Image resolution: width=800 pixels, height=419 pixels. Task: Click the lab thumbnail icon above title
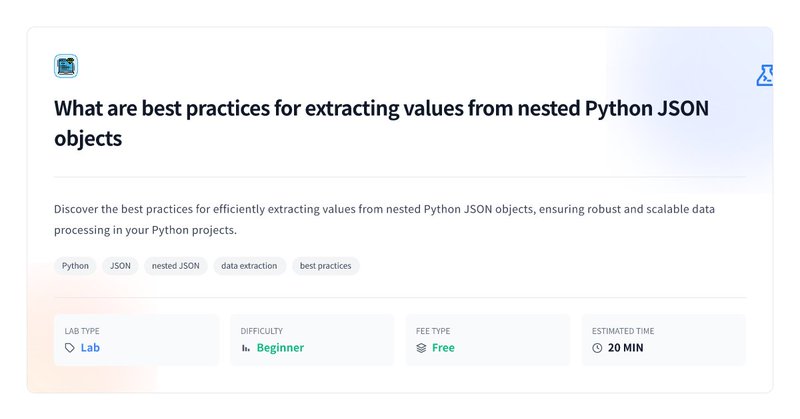tap(66, 66)
